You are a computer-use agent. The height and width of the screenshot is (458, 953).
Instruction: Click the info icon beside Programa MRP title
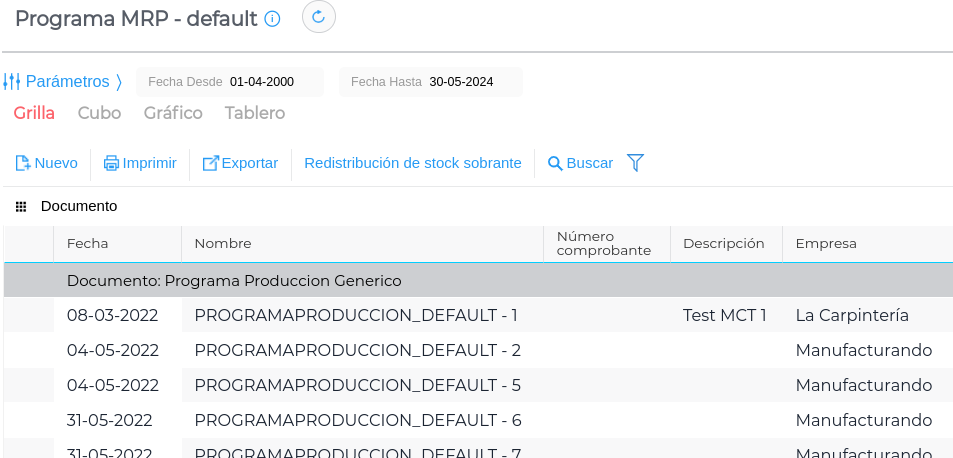pos(272,18)
